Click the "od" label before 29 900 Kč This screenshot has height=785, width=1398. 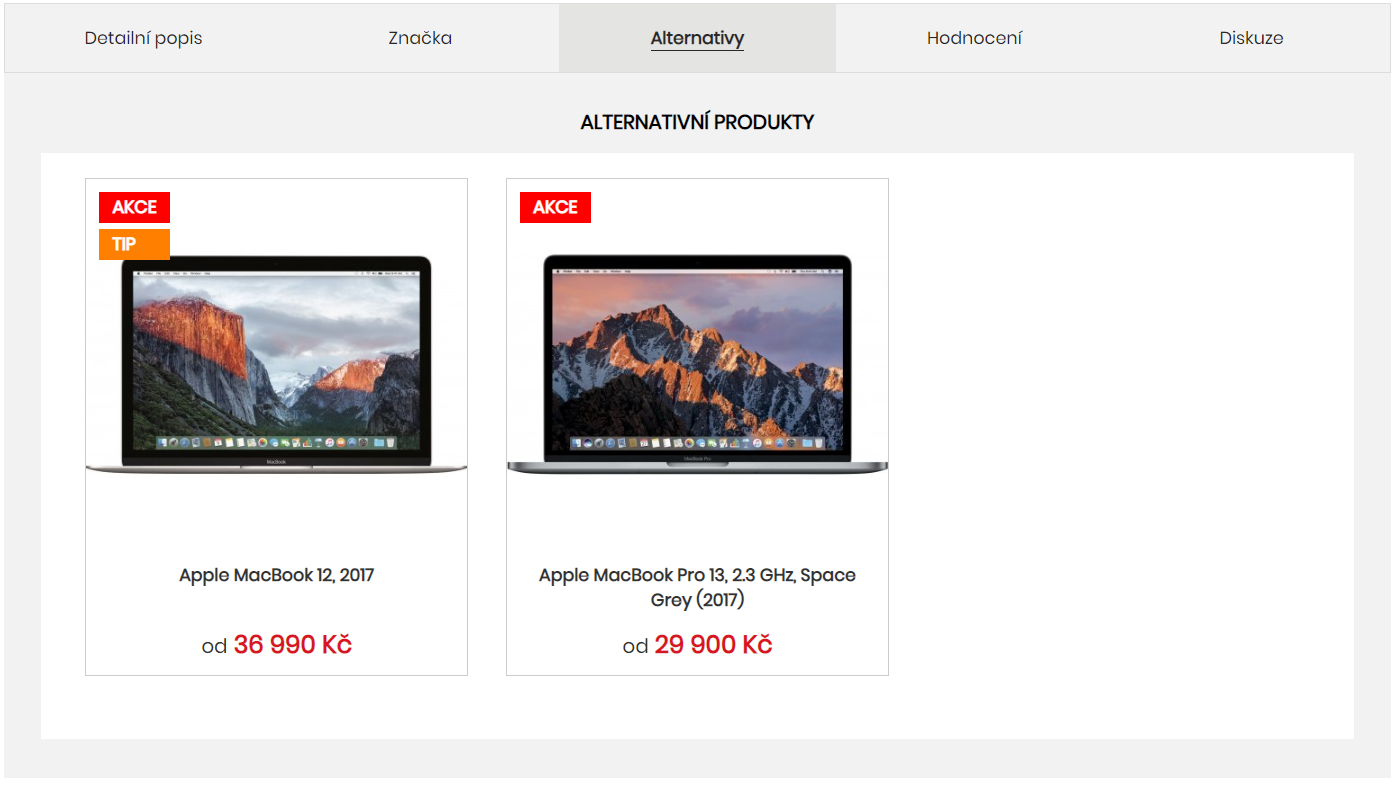coord(635,647)
